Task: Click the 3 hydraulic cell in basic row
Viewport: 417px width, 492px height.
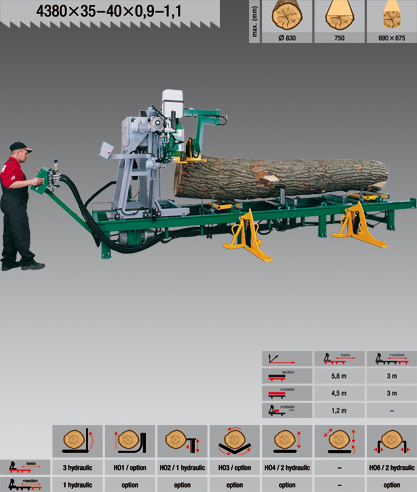Action: tap(77, 468)
